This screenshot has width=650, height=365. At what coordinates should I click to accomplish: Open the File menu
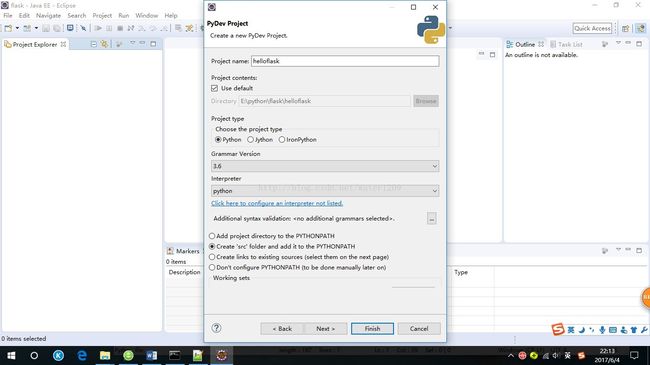click(x=8, y=15)
